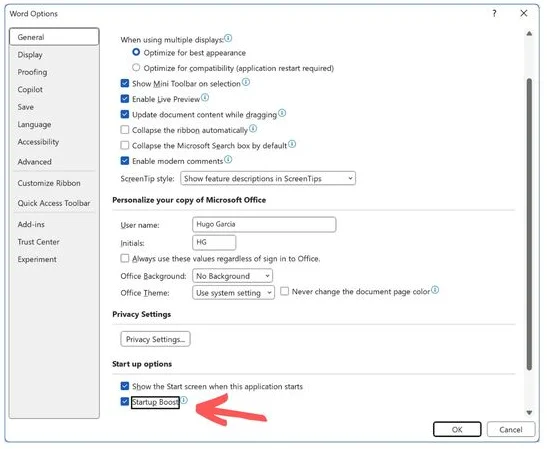Click info icon beside Startup Boost
The height and width of the screenshot is (449, 547).
184,400
